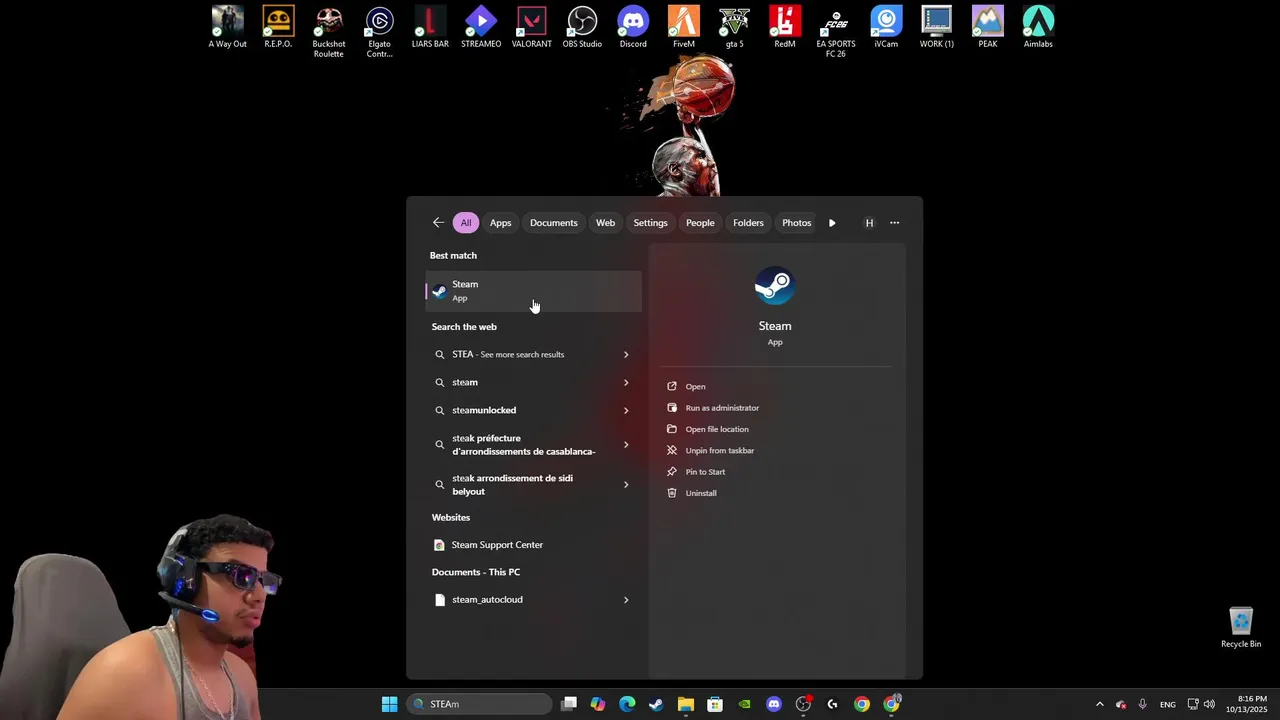Screen dimensions: 1280x720
Task: Select Discord desktop shortcut
Action: (x=633, y=27)
